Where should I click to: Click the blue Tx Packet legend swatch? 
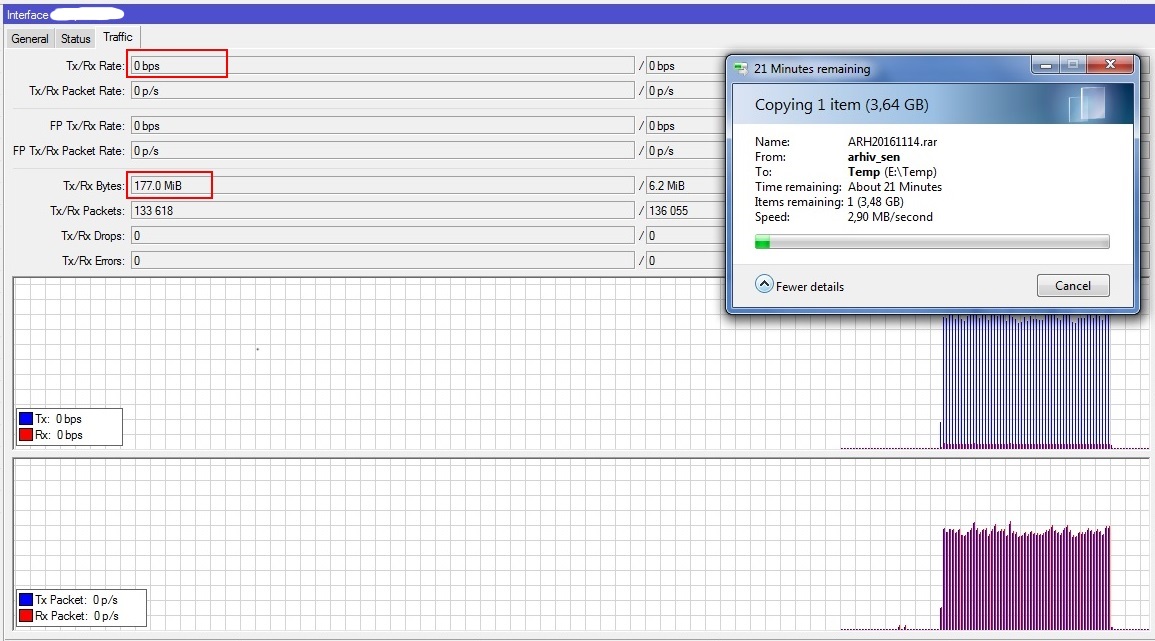26,600
